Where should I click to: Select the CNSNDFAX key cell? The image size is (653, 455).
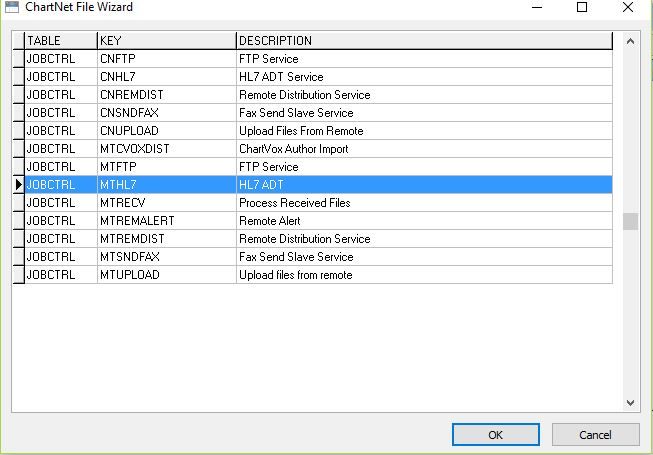(x=167, y=113)
